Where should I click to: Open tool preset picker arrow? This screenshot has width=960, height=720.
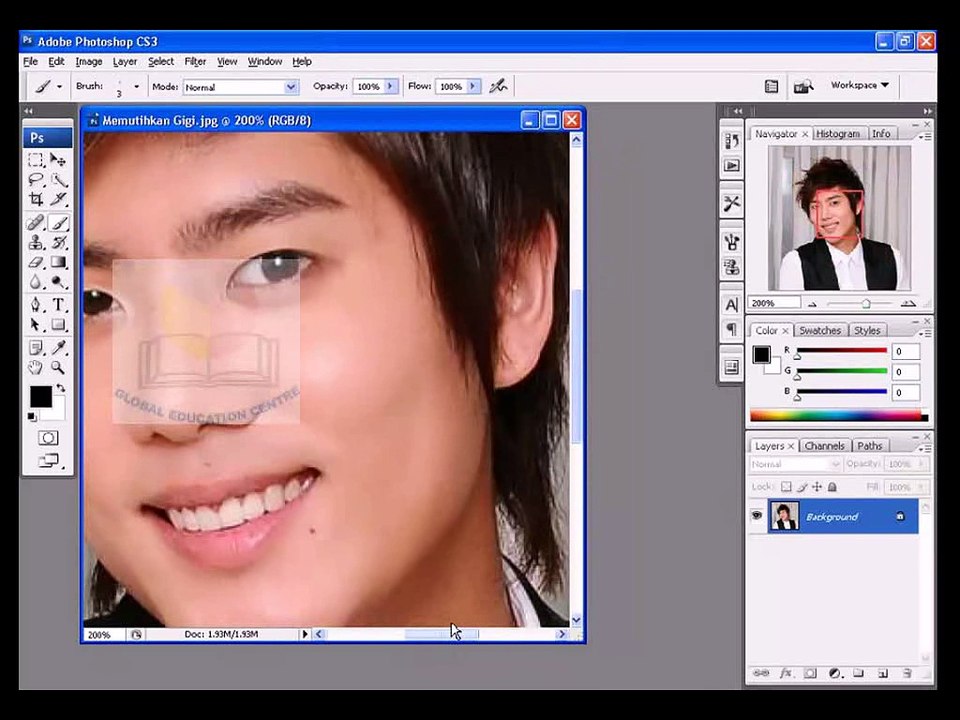59,87
